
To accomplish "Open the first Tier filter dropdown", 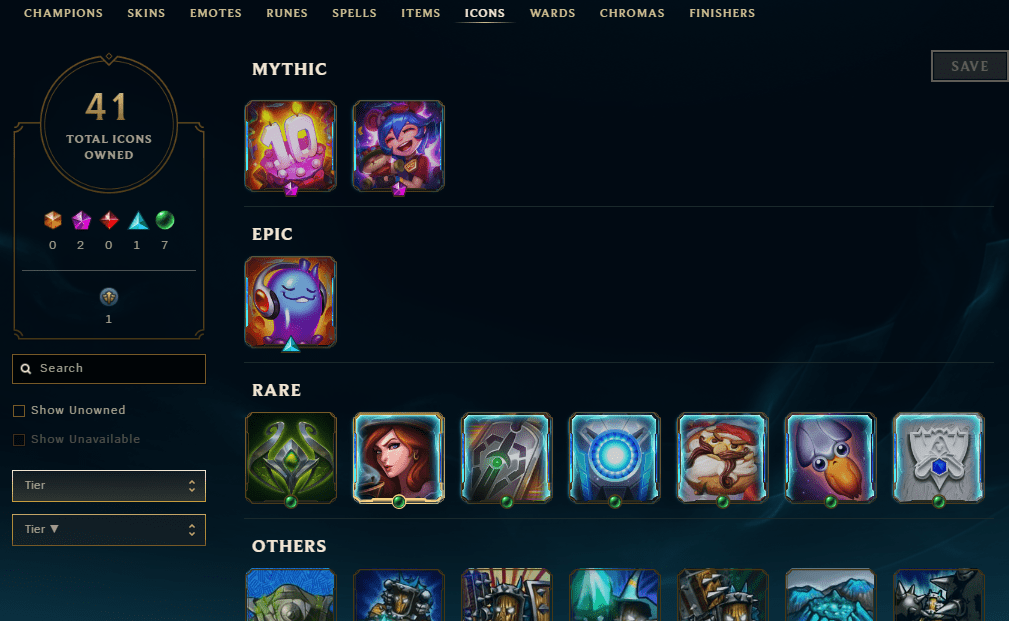I will click(109, 486).
